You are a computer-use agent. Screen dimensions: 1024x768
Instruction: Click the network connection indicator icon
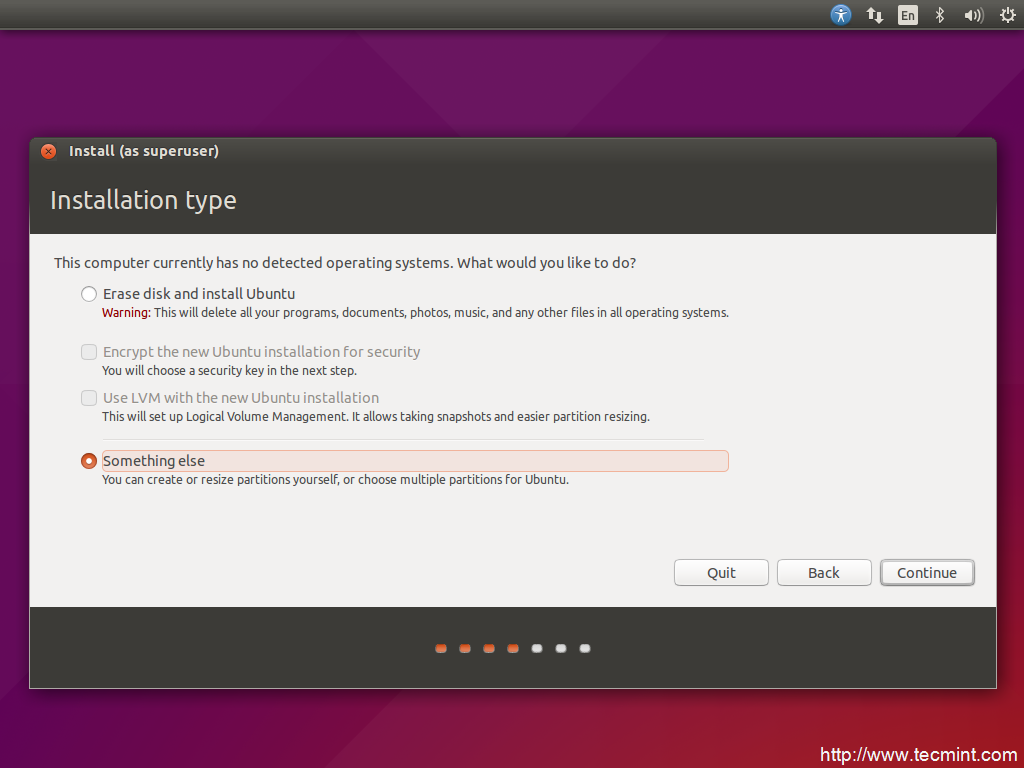tap(874, 15)
